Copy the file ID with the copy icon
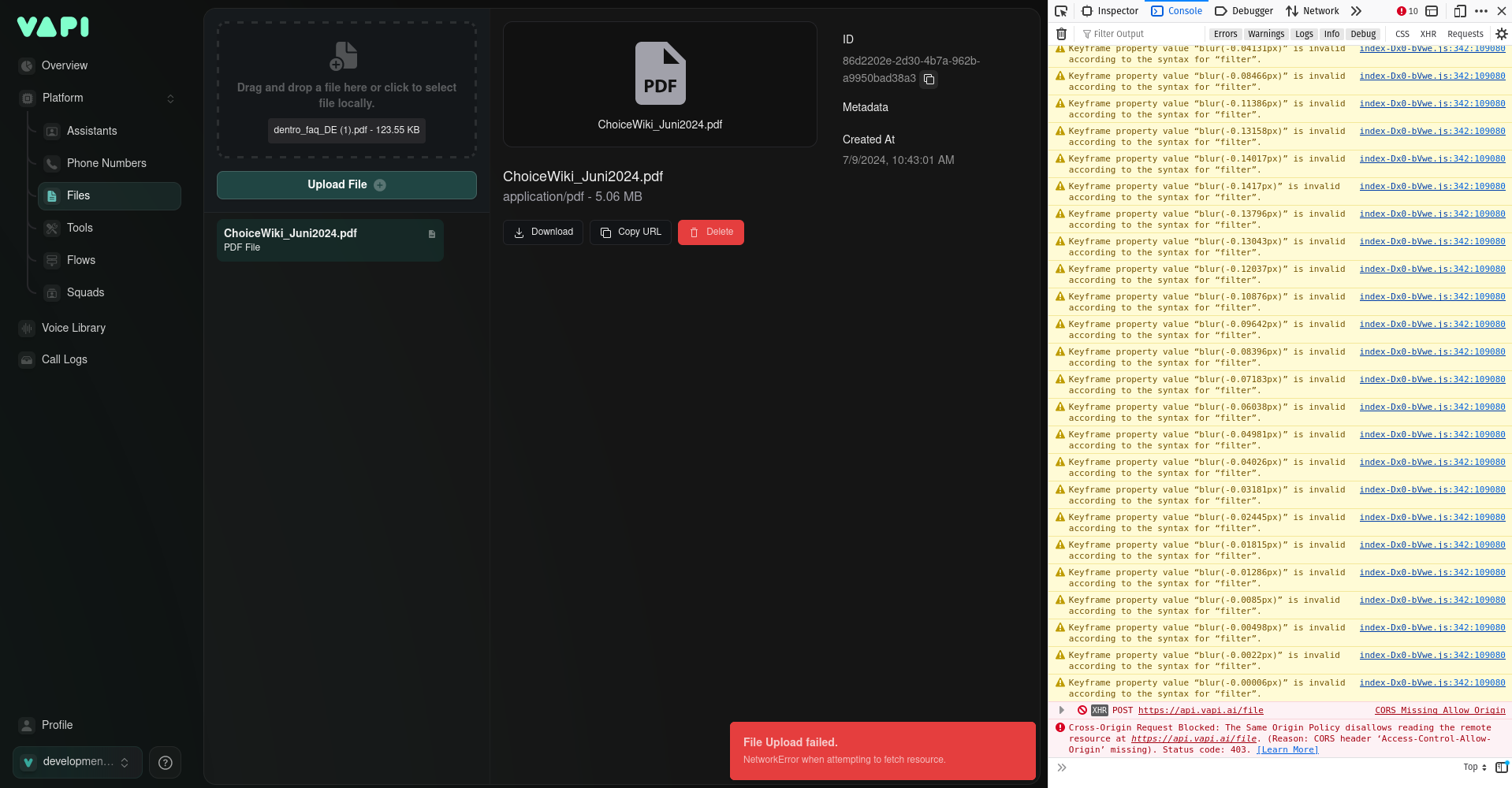 (929, 79)
